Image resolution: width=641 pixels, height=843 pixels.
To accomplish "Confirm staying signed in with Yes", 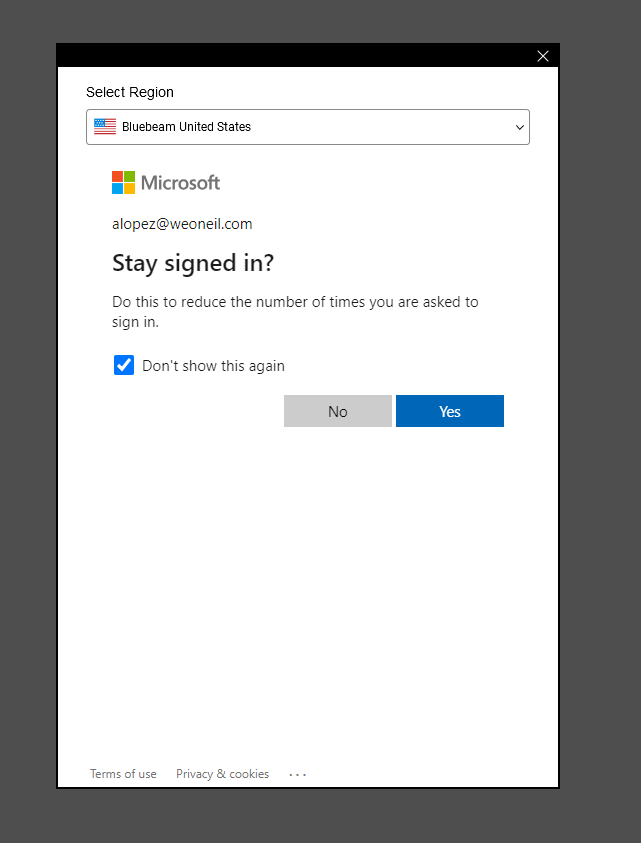I will pyautogui.click(x=450, y=411).
